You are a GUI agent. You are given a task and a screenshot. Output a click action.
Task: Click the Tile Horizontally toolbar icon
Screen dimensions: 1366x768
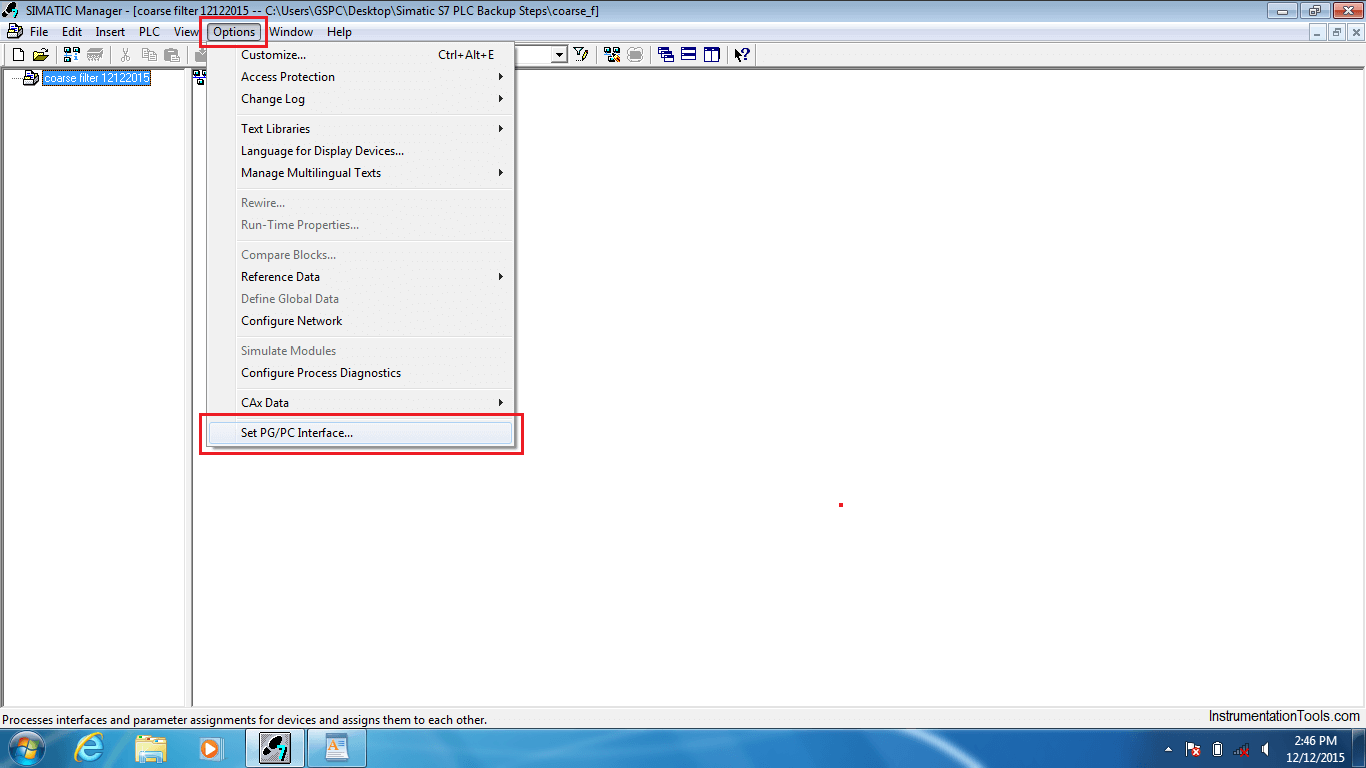point(689,55)
